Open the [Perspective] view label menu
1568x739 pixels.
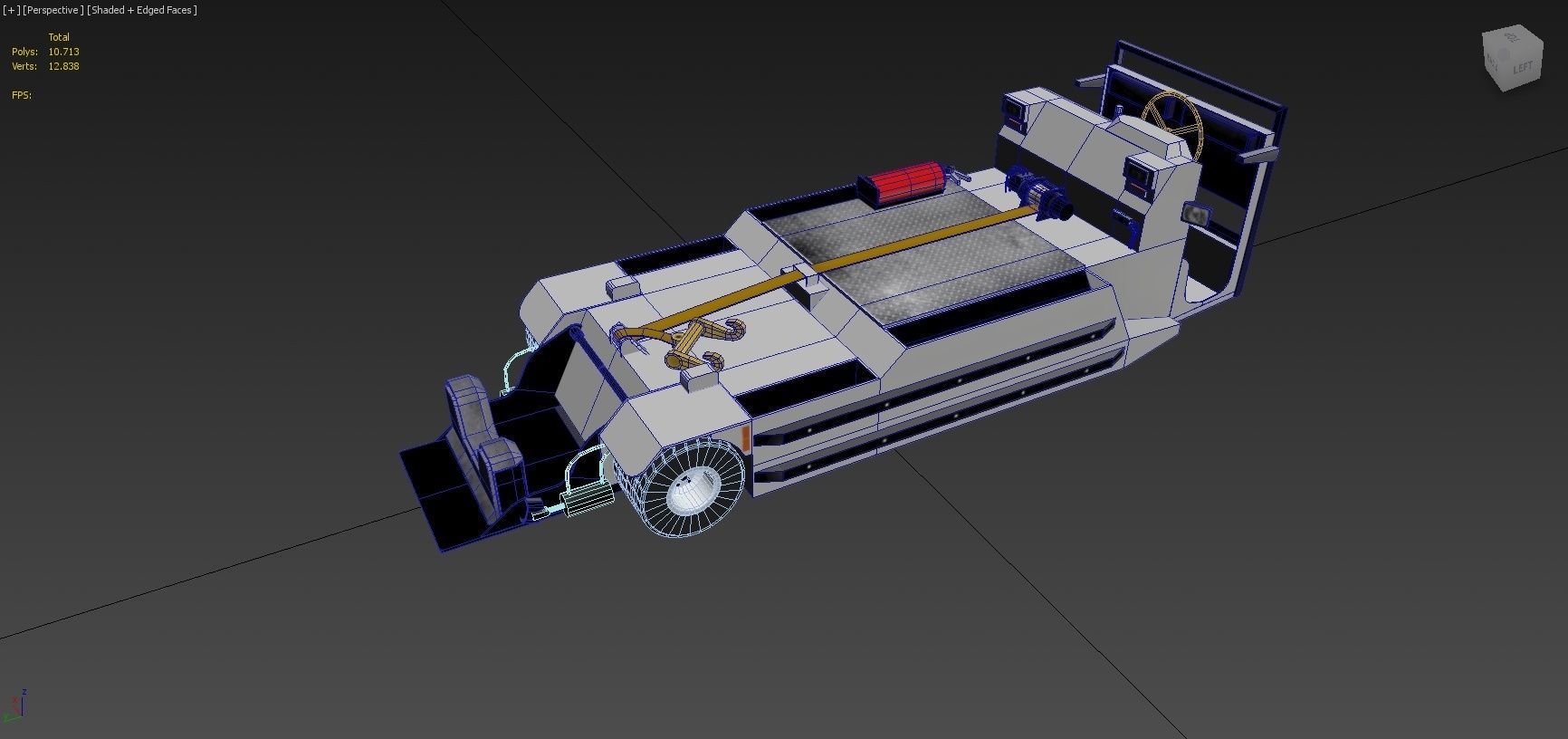[53, 10]
